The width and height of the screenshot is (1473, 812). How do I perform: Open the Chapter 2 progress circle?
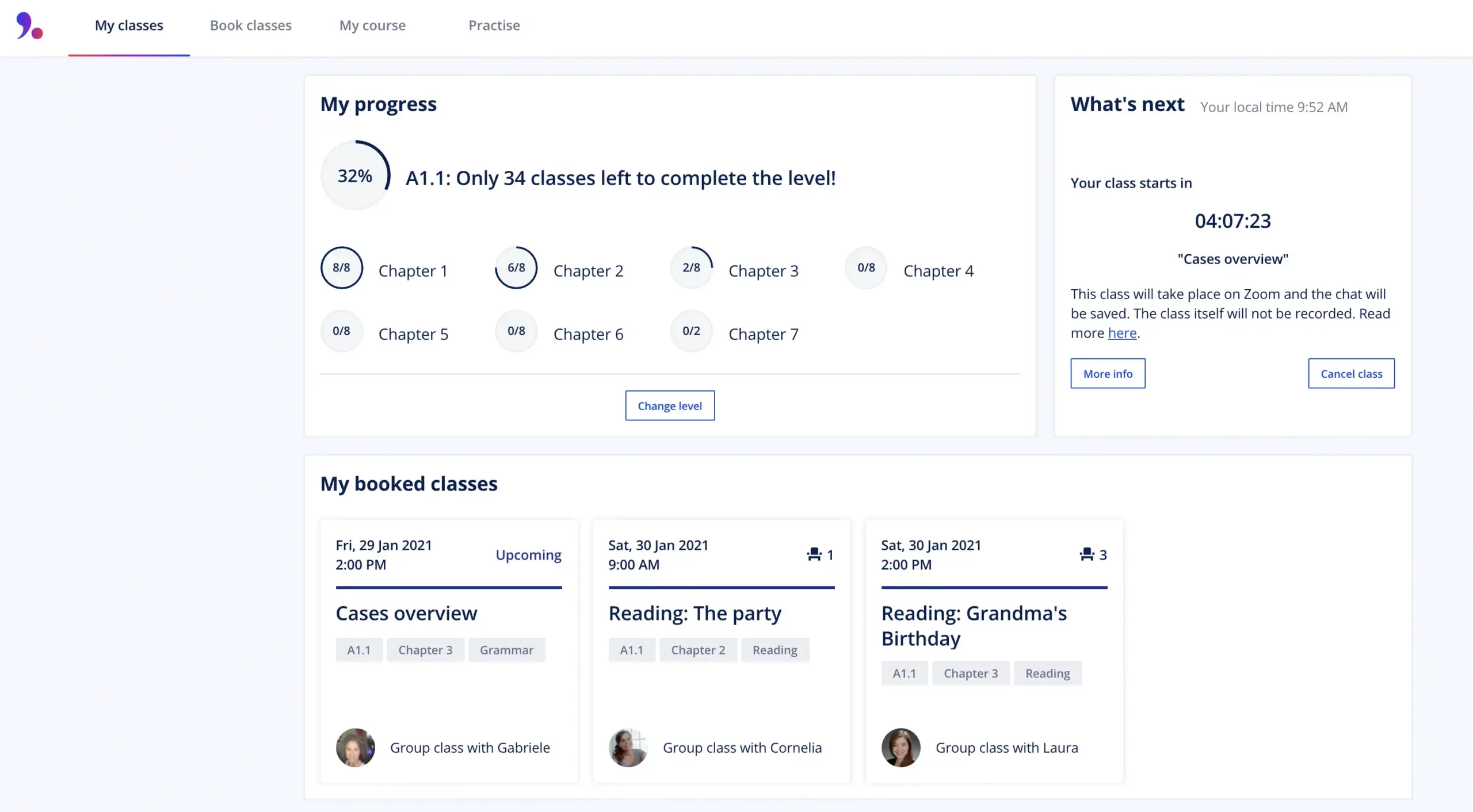(x=517, y=268)
